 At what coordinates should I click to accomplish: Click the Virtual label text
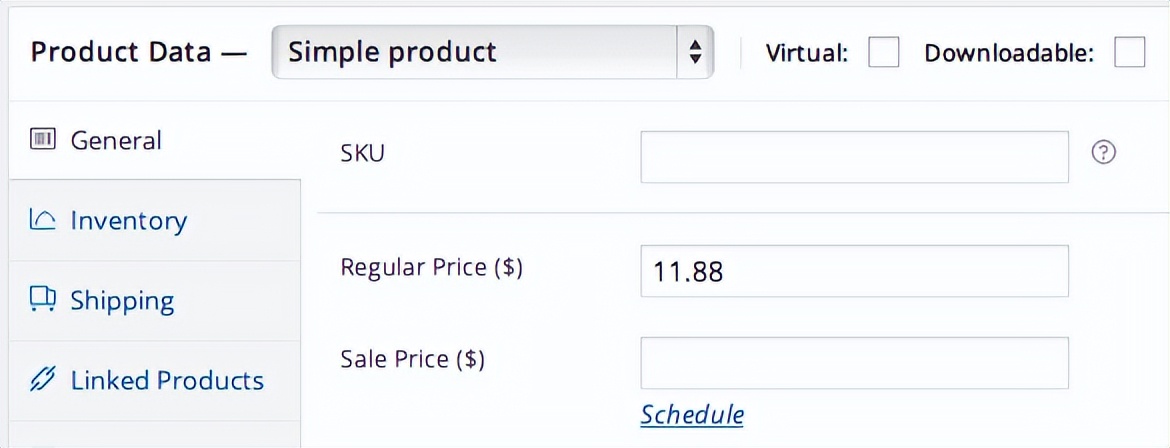click(x=807, y=53)
